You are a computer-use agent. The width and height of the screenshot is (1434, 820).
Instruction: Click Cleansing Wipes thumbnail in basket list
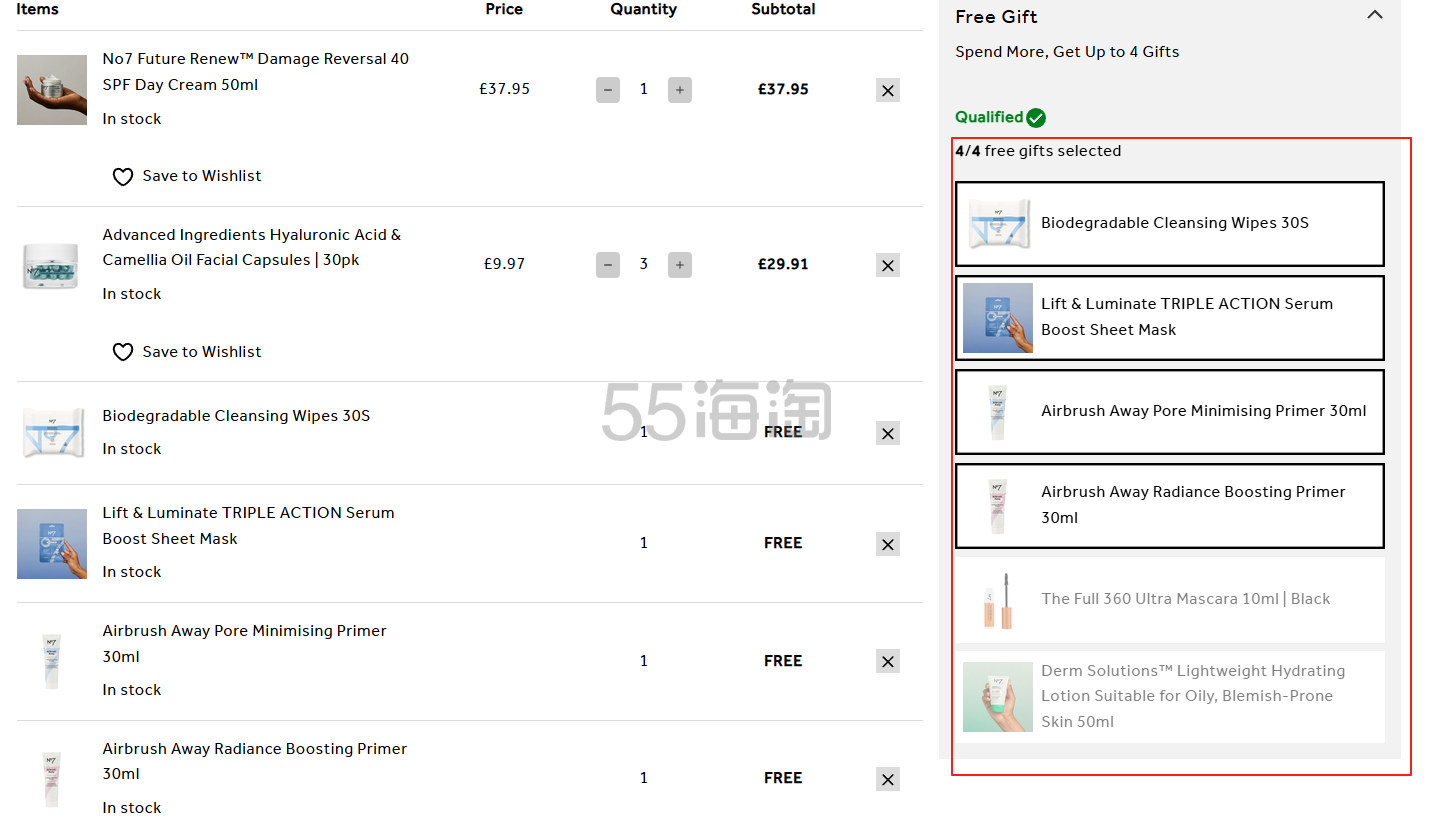tap(52, 433)
